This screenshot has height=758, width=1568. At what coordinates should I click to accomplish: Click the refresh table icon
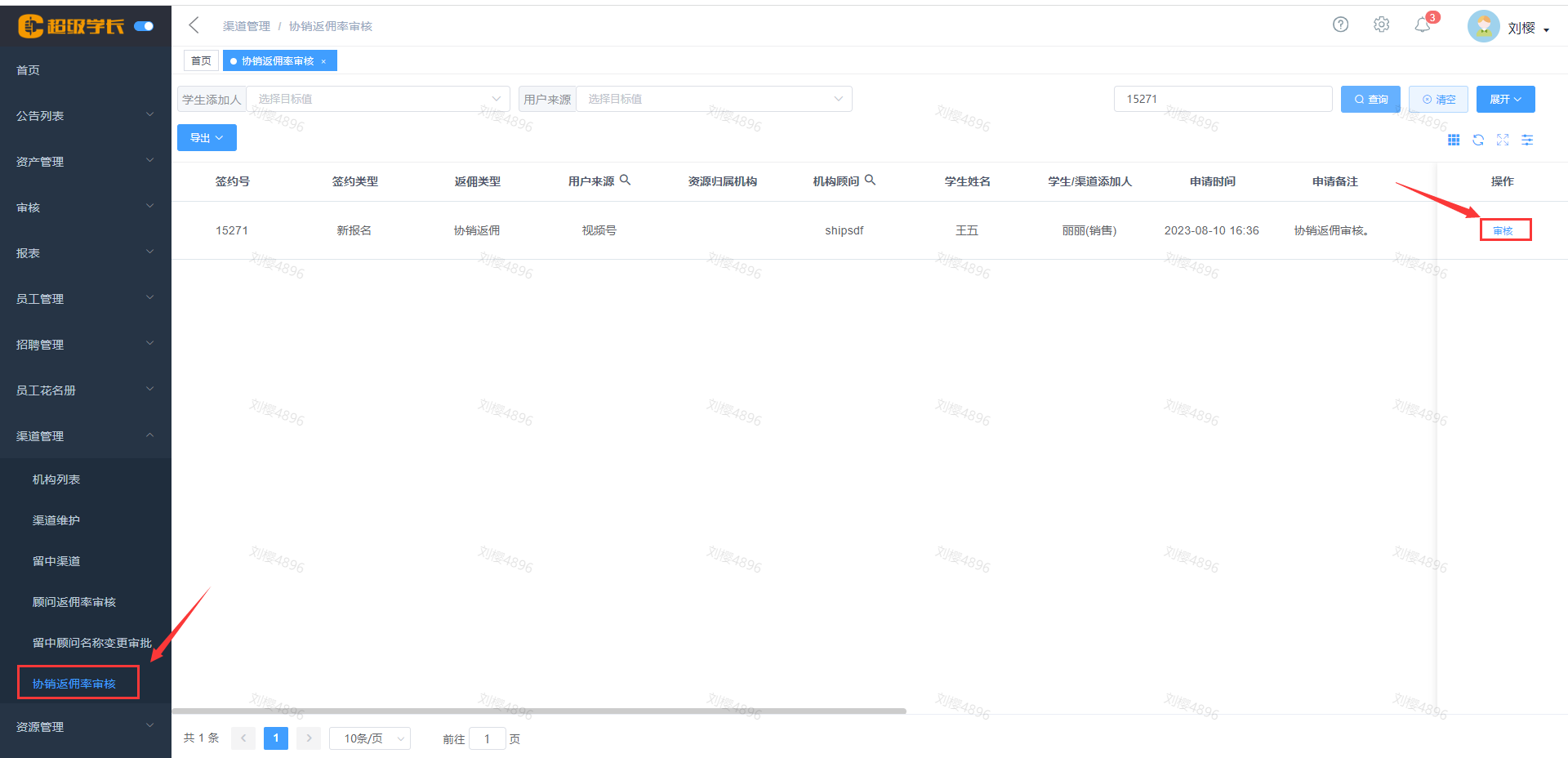pos(1478,140)
